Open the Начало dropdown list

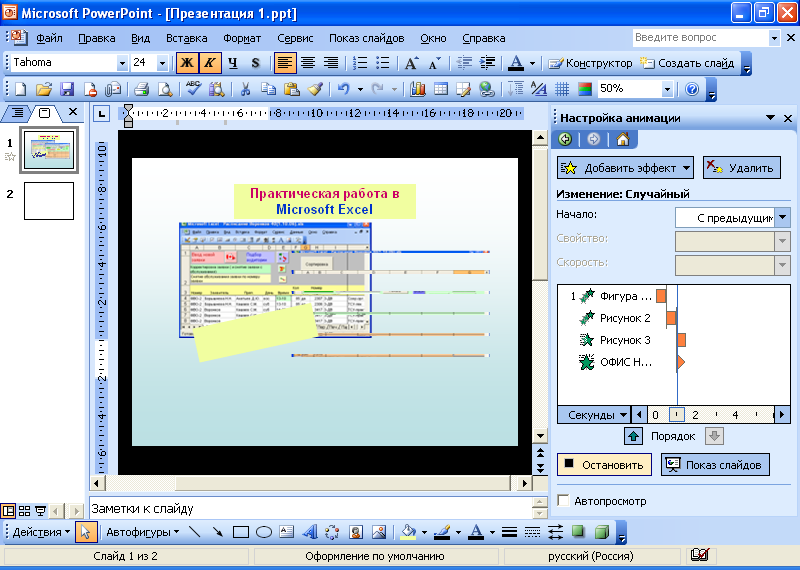coord(783,217)
